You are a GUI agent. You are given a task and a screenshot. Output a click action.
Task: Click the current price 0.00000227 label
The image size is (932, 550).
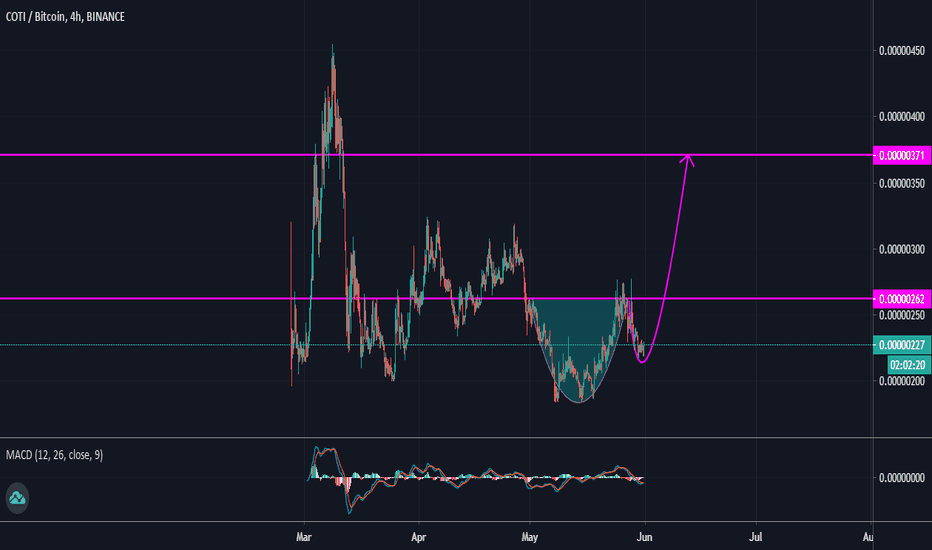[902, 345]
